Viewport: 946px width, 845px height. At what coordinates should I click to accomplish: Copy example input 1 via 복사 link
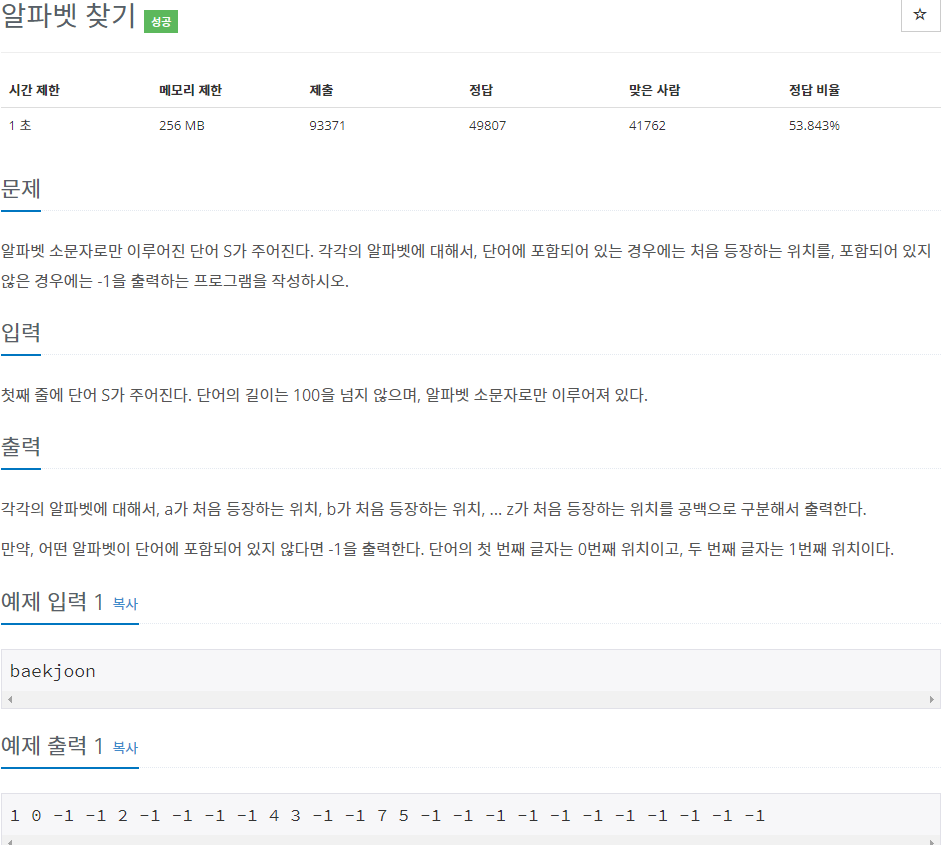pyautogui.click(x=125, y=603)
